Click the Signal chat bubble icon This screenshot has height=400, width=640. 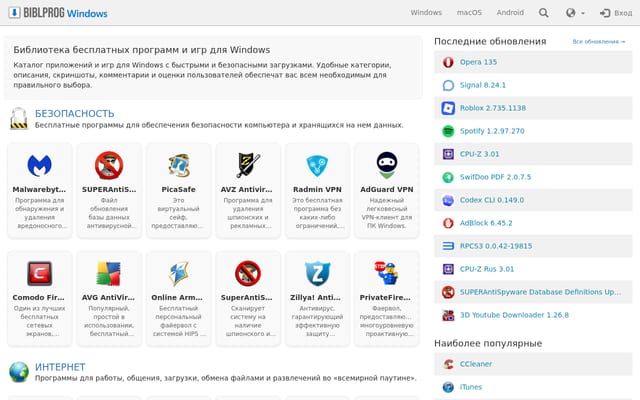click(448, 85)
